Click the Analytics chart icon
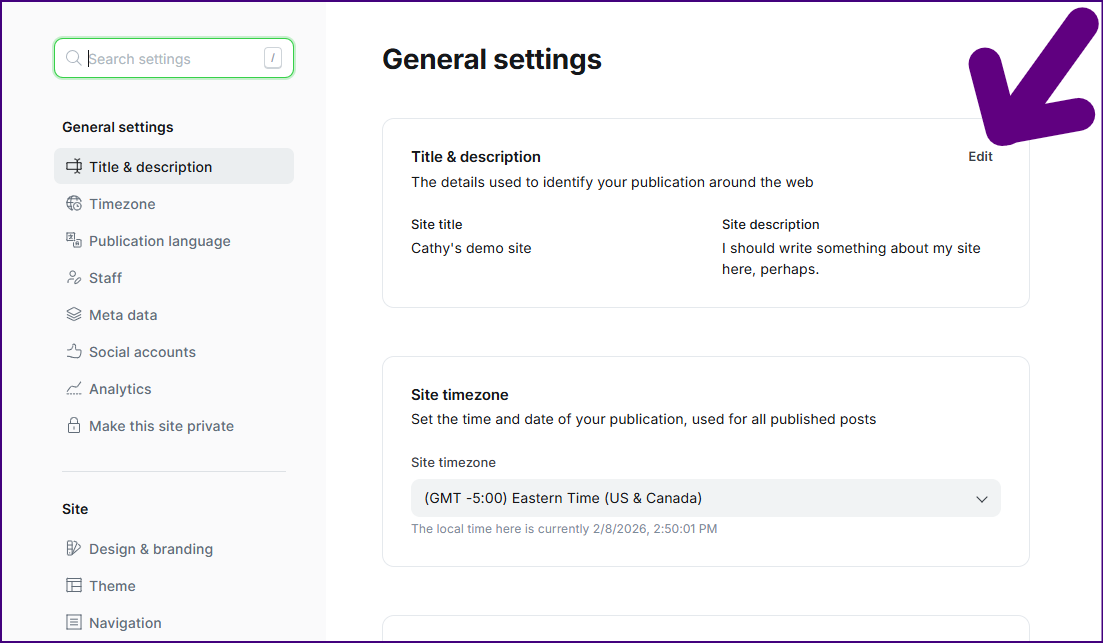The width and height of the screenshot is (1103, 643). (x=74, y=389)
